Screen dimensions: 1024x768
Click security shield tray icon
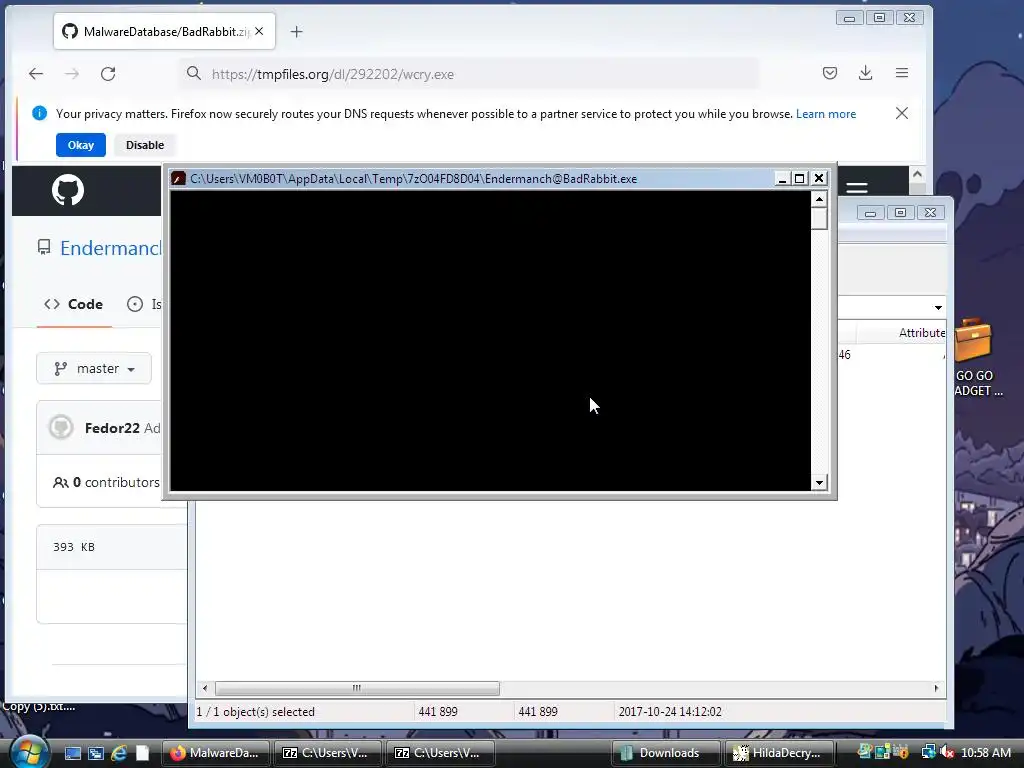[901, 752]
